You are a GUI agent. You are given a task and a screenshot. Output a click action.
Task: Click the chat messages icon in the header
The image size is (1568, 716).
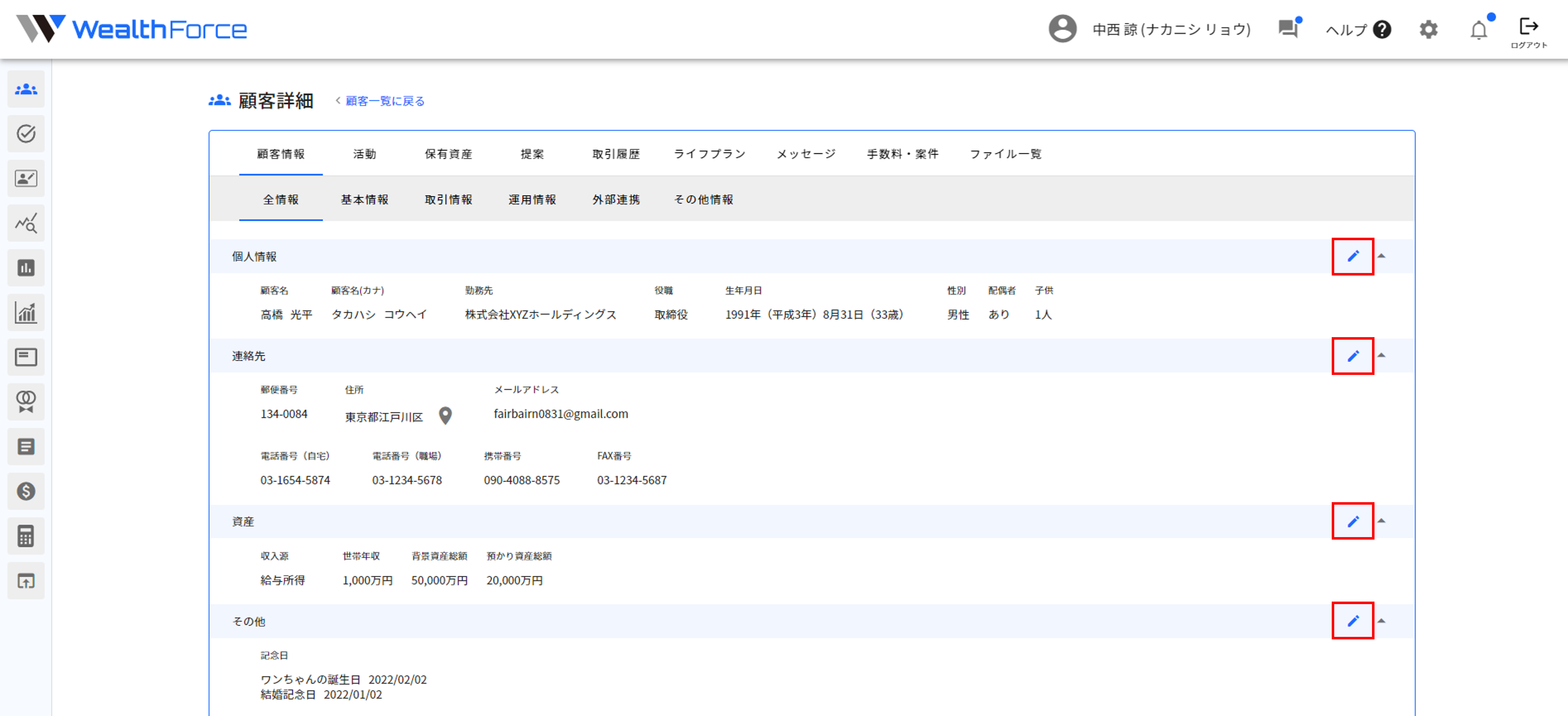[x=1288, y=29]
